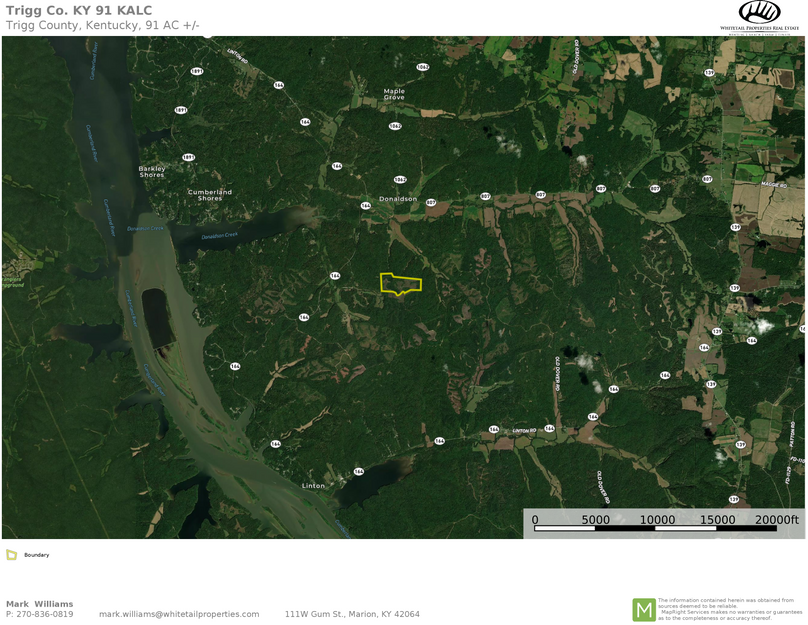Click the yellow Boundary legend icon
This screenshot has width=808, height=625.
click(11, 555)
